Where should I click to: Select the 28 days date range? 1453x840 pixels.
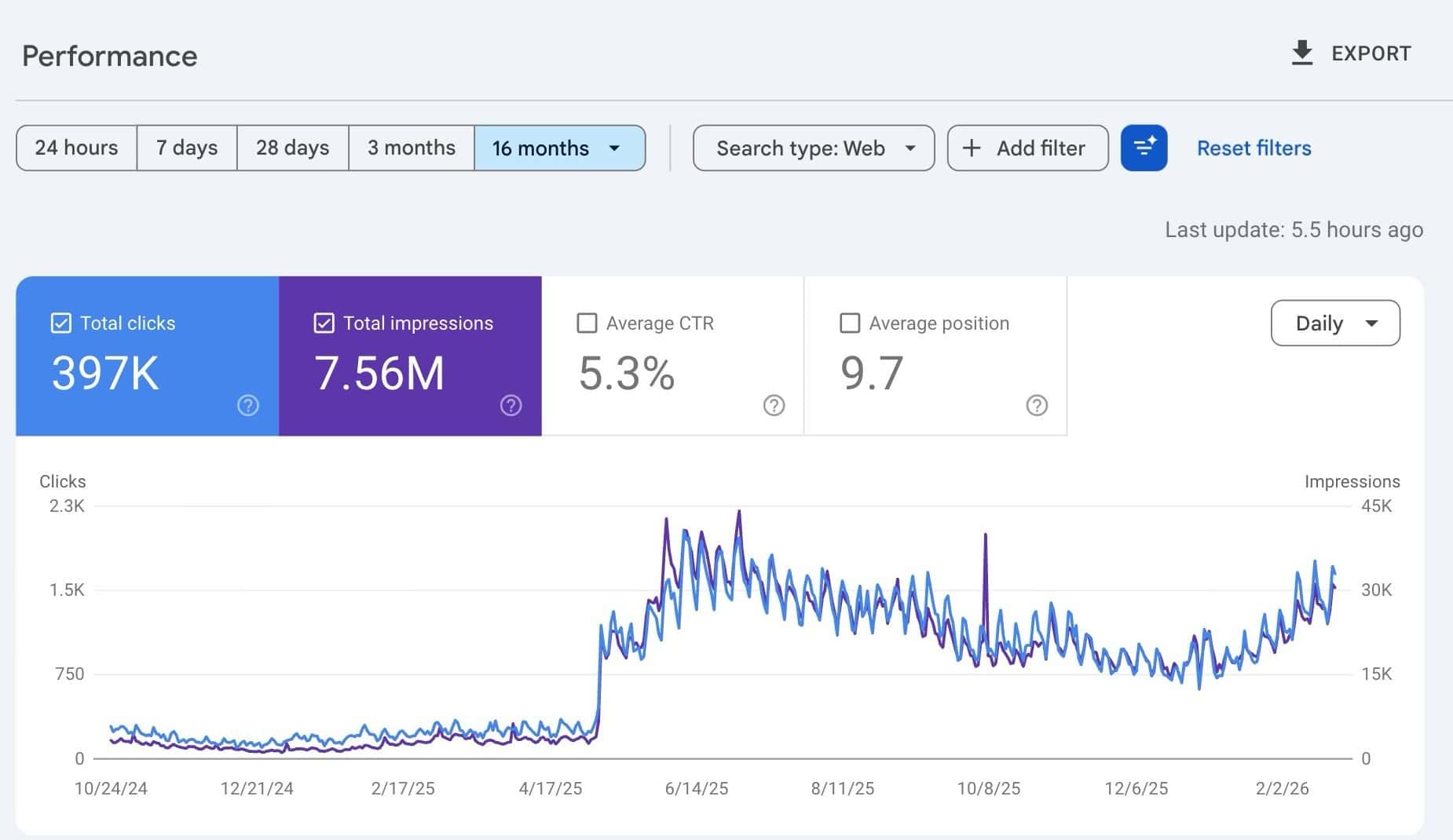point(292,148)
